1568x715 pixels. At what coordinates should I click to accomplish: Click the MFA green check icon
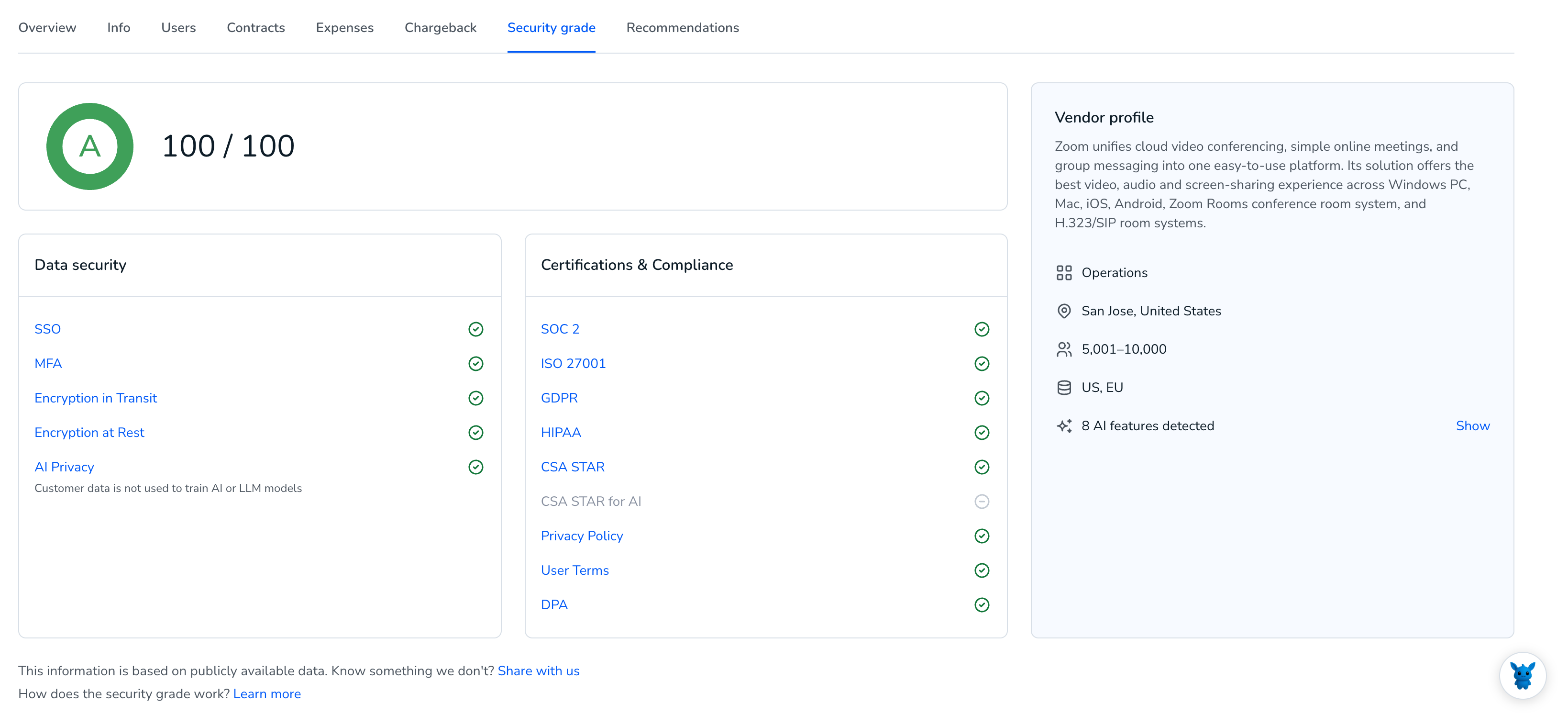[476, 364]
